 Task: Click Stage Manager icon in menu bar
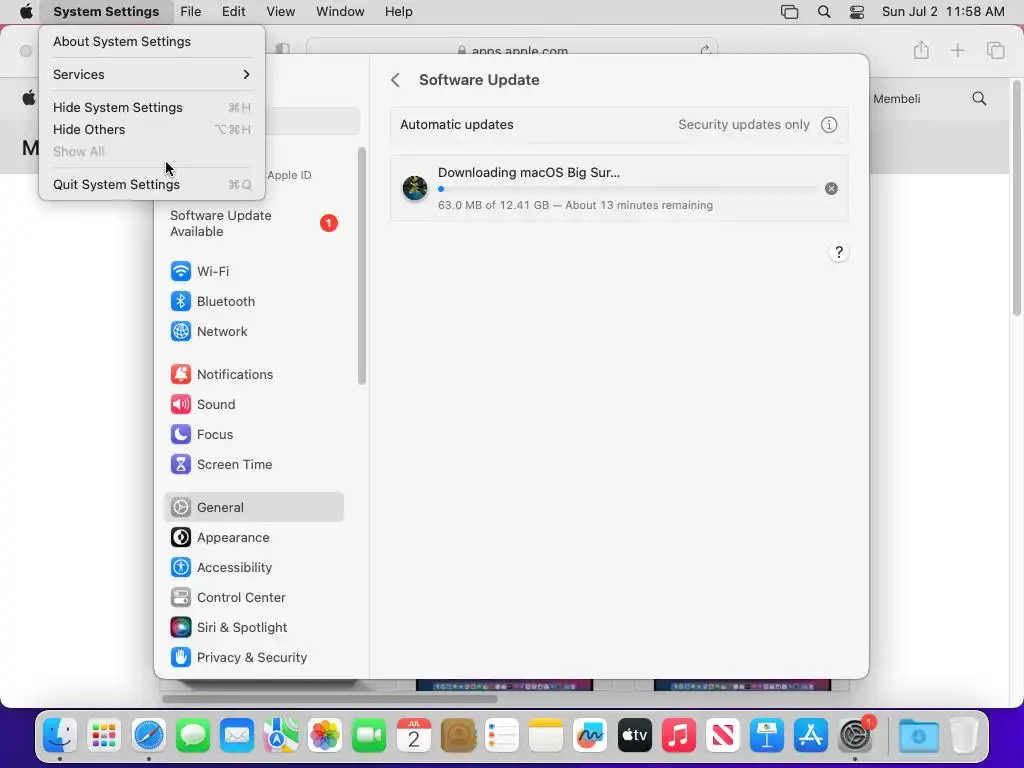790,12
